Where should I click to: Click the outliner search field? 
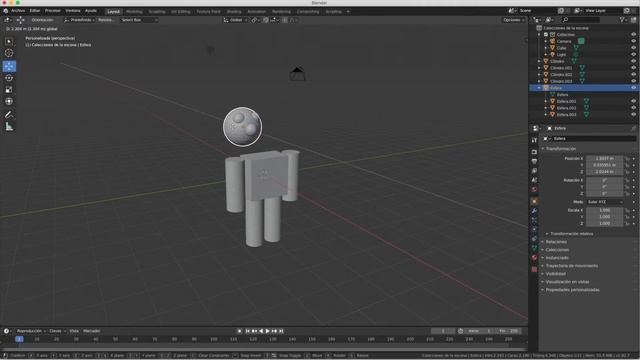tap(581, 20)
